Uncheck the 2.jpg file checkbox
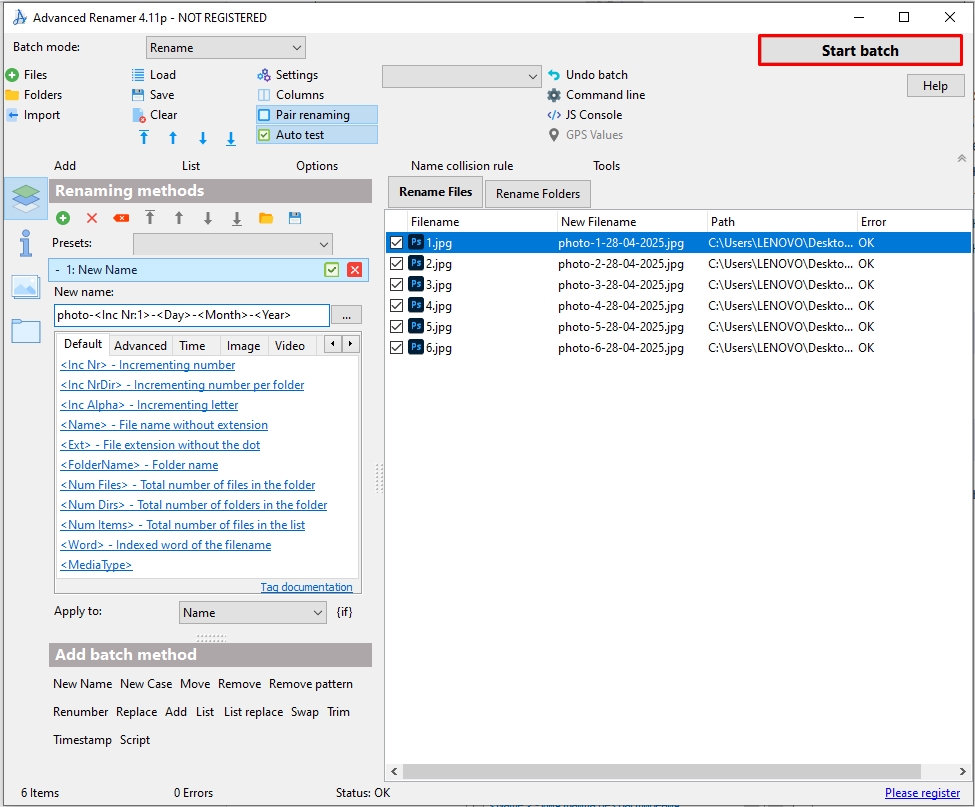Image resolution: width=975 pixels, height=807 pixels. pos(396,264)
